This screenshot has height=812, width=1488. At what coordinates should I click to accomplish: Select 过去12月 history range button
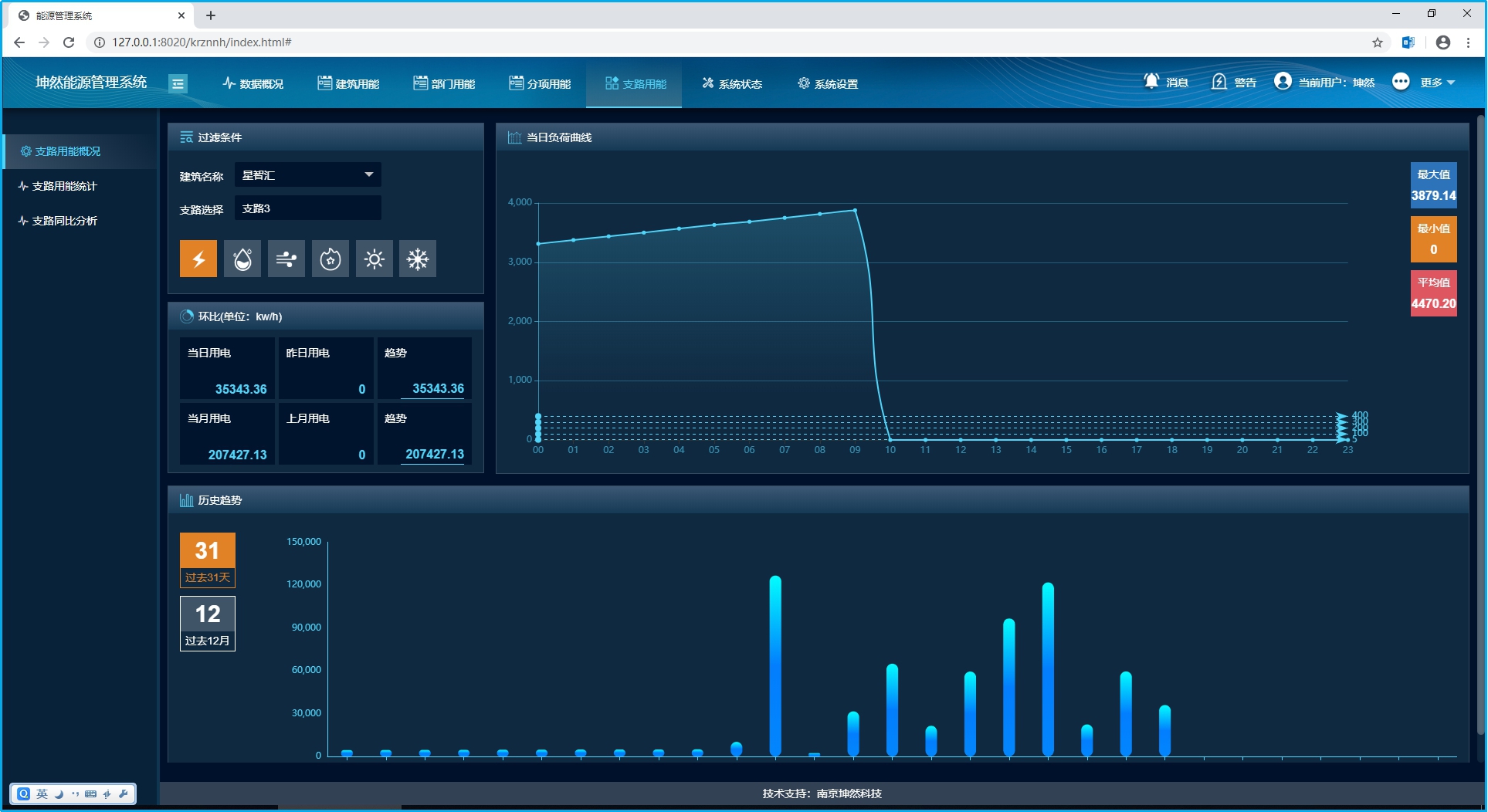(207, 623)
